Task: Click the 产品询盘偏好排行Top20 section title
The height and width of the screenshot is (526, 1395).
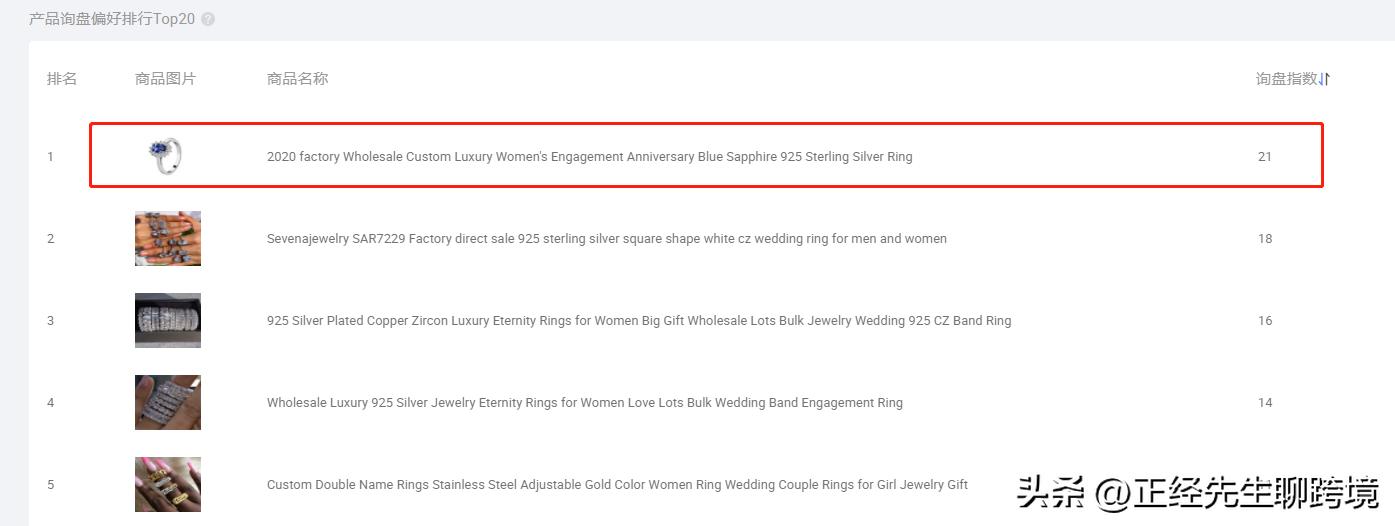Action: coord(112,19)
